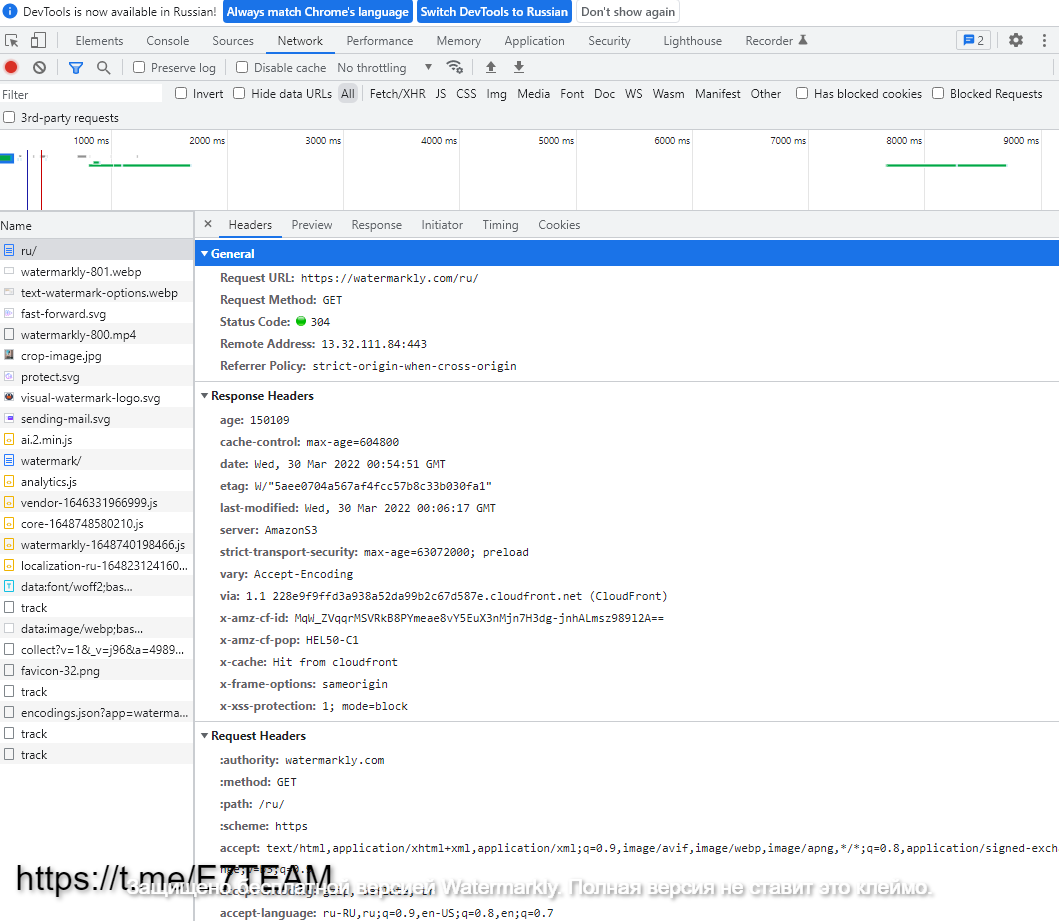
Task: Check Hide data URLs checkbox
Action: tap(239, 93)
